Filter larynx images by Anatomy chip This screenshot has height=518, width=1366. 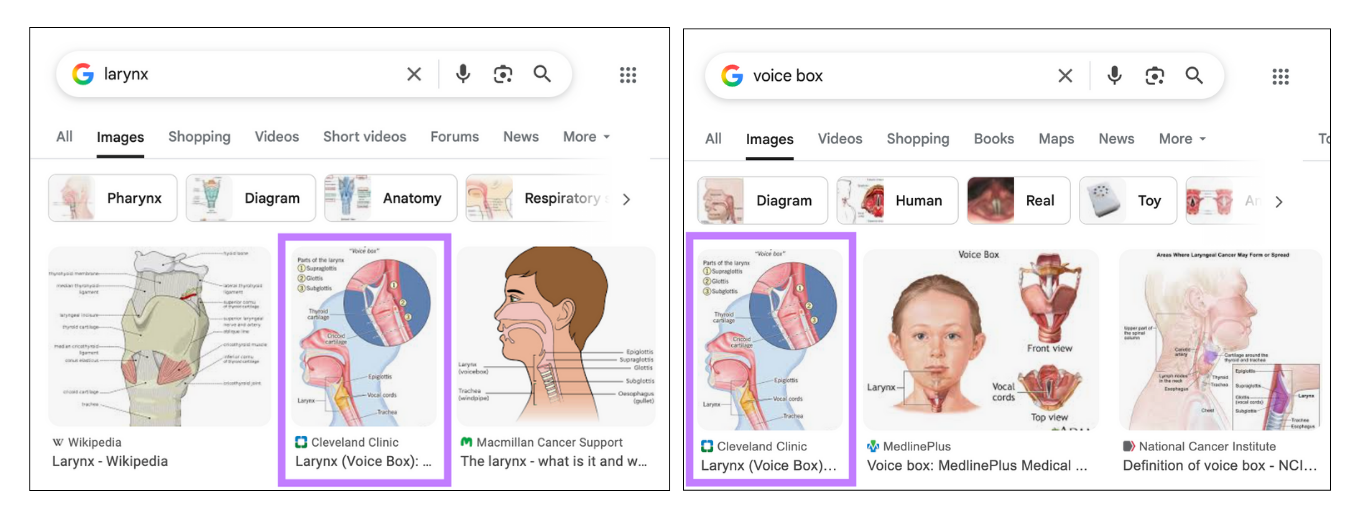pyautogui.click(x=391, y=198)
